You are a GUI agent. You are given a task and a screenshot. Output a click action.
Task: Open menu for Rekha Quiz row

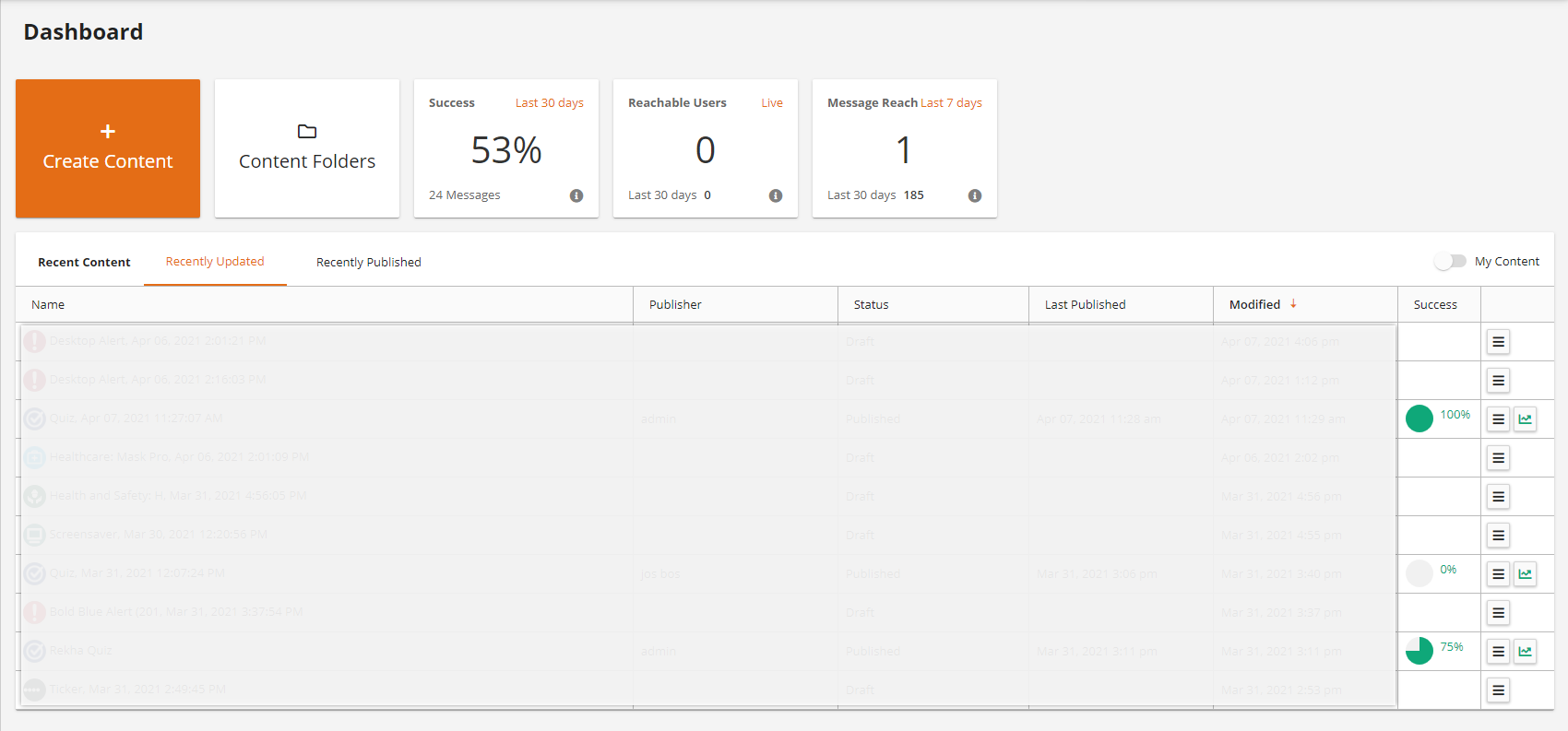[1498, 652]
